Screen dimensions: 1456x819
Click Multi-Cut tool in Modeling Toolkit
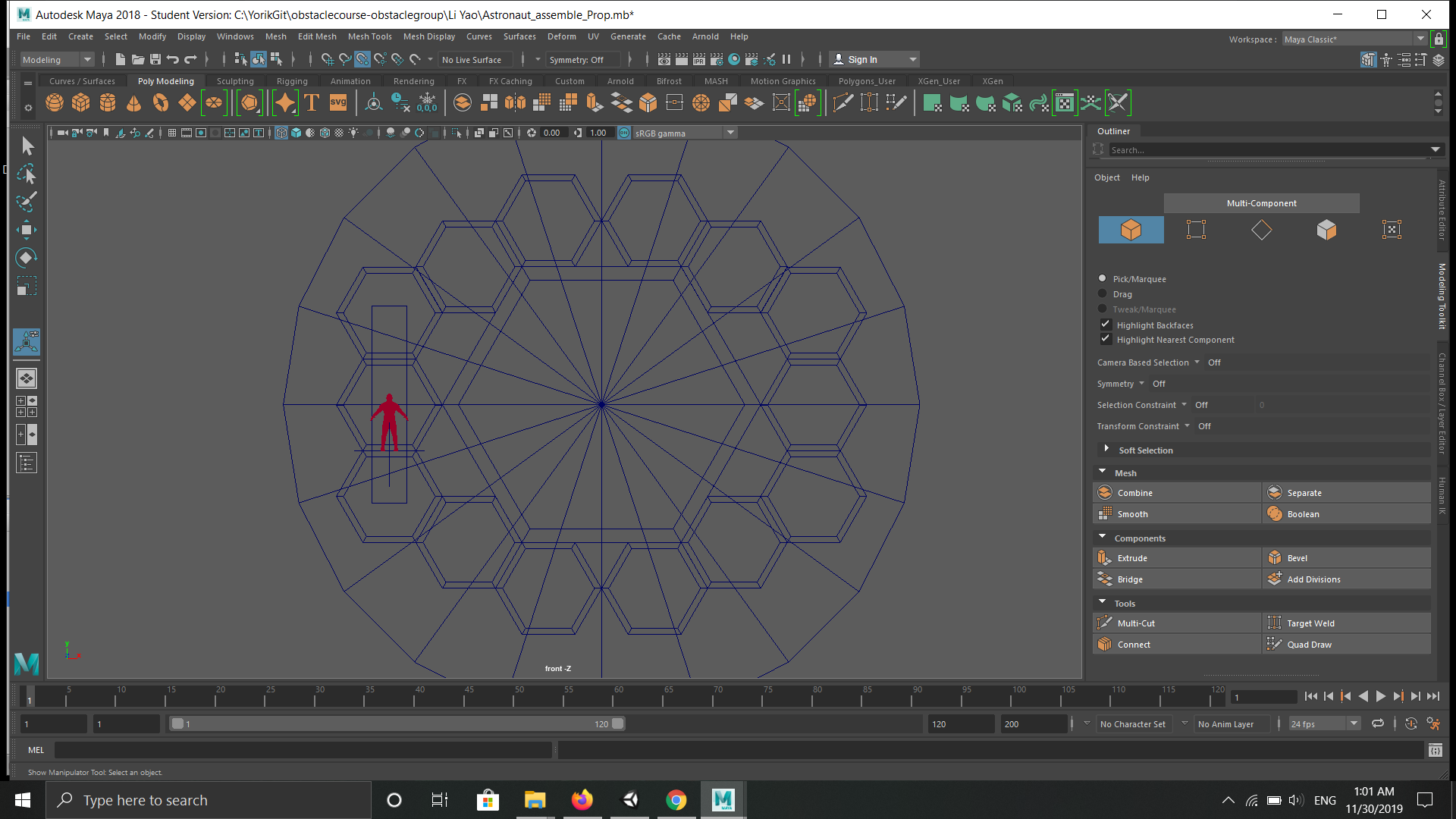(x=1135, y=623)
